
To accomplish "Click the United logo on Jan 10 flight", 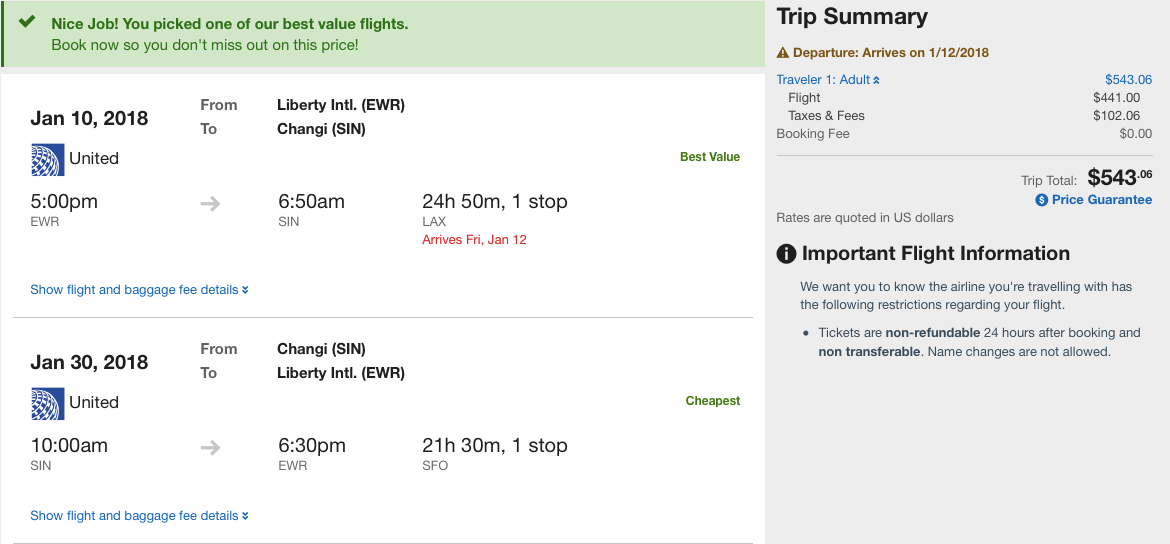I will (46, 159).
